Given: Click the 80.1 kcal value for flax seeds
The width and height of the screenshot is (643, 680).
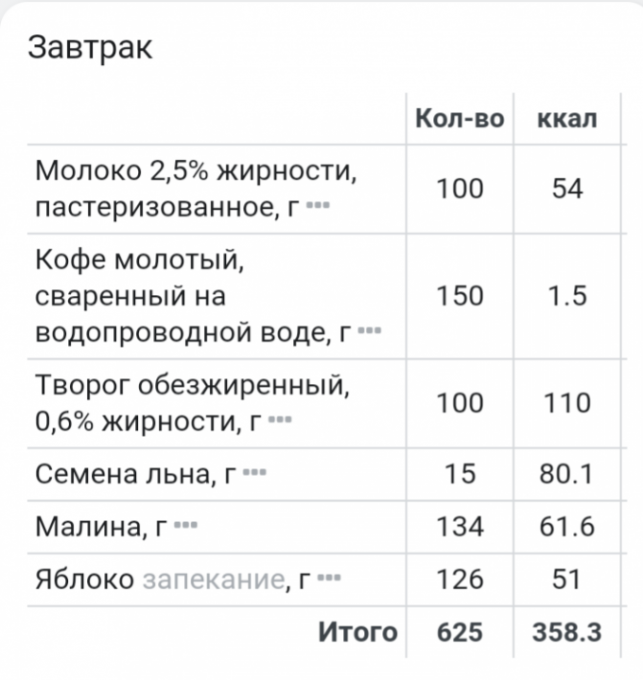Looking at the screenshot, I should coord(567,473).
